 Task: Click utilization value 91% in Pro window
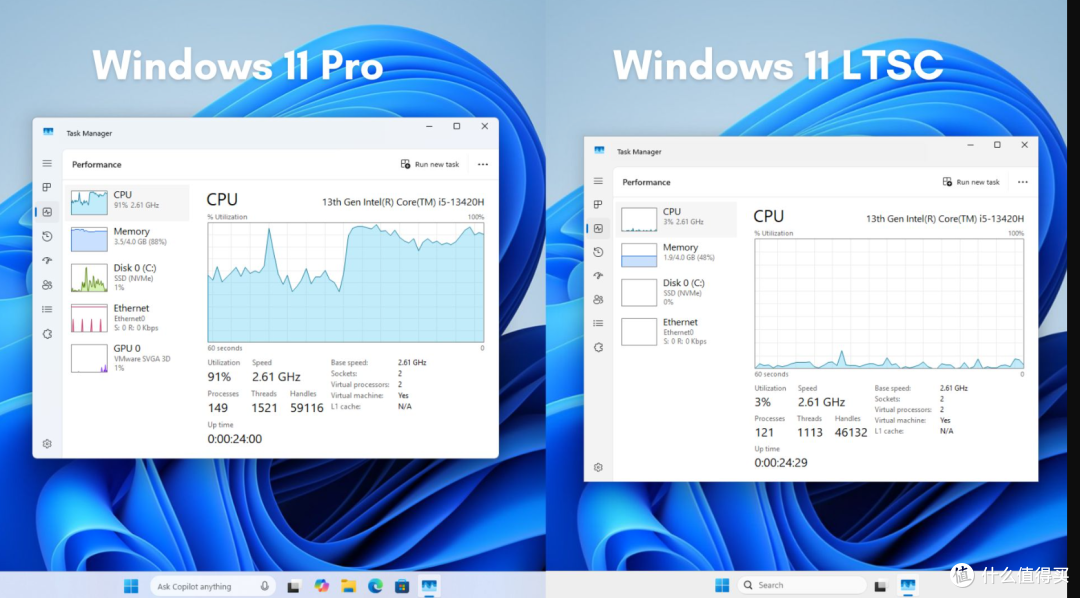(219, 377)
